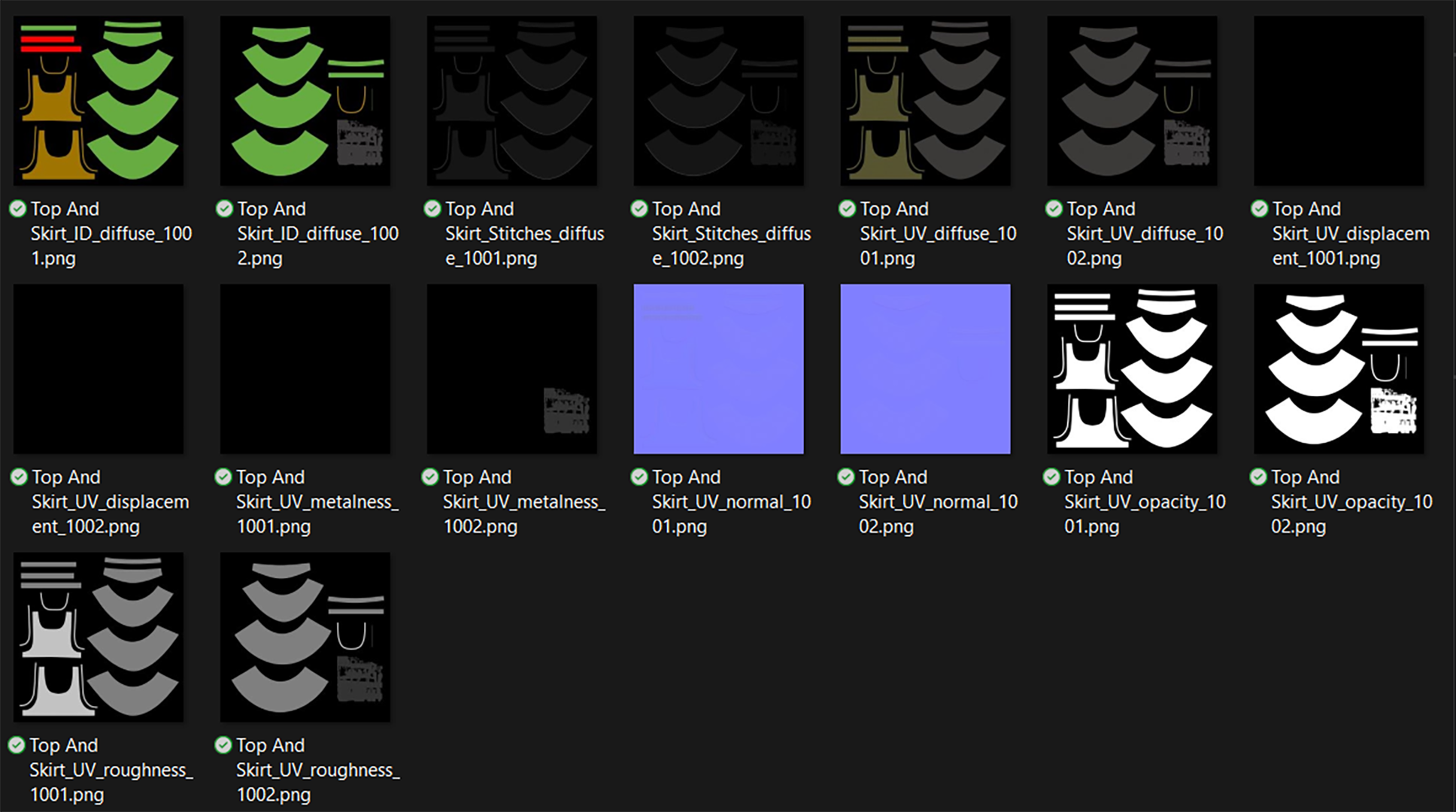
Task: Click sync status icon of Skirt_UV_opacity_1001.png
Action: [x=1051, y=477]
